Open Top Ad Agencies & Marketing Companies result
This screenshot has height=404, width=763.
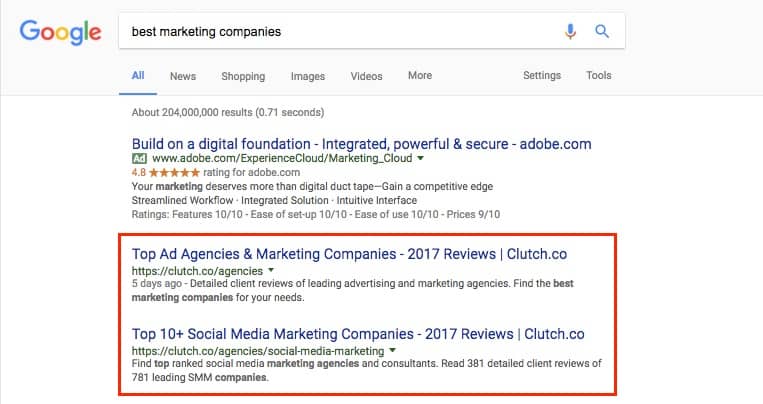tap(349, 254)
